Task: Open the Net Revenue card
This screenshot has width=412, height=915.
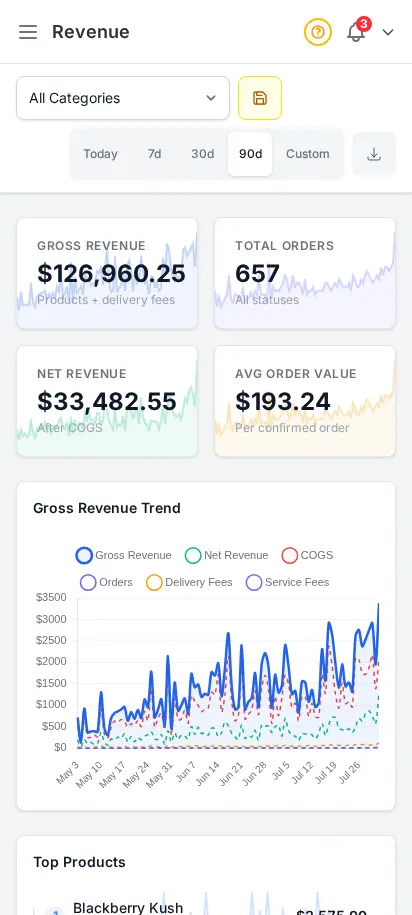Action: coord(107,401)
